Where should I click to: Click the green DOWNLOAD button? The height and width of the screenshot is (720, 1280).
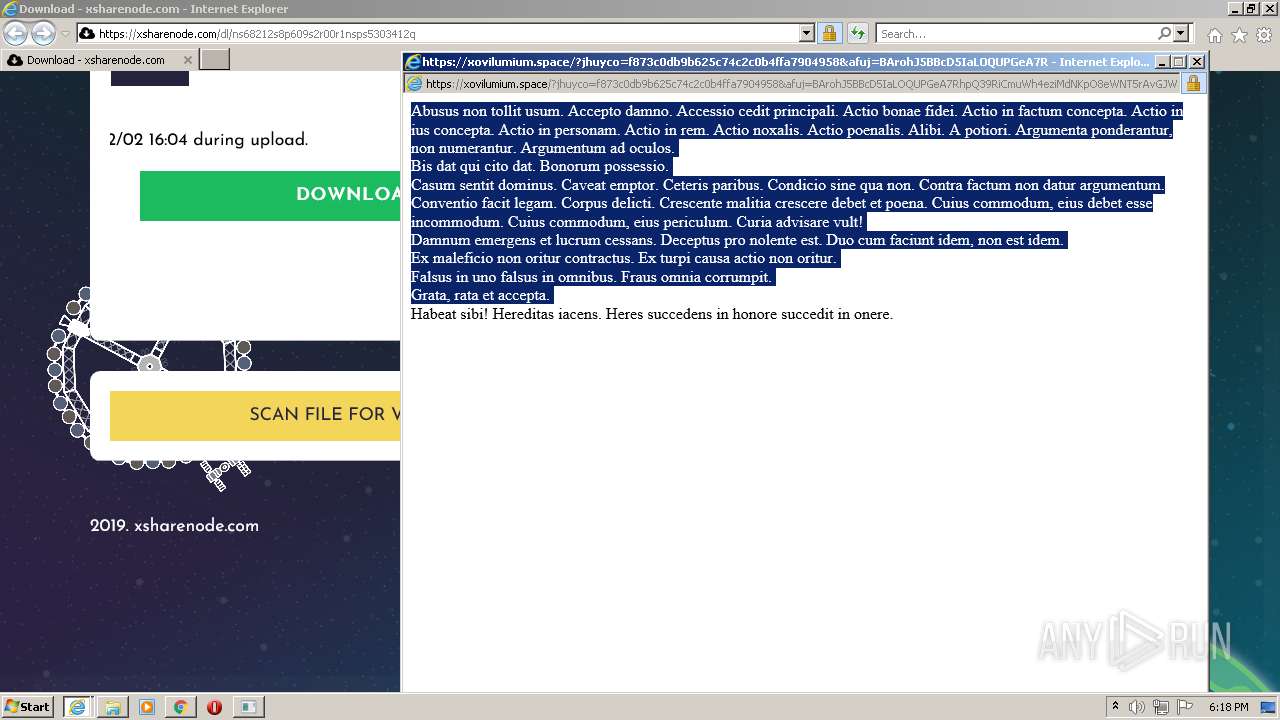click(x=270, y=195)
